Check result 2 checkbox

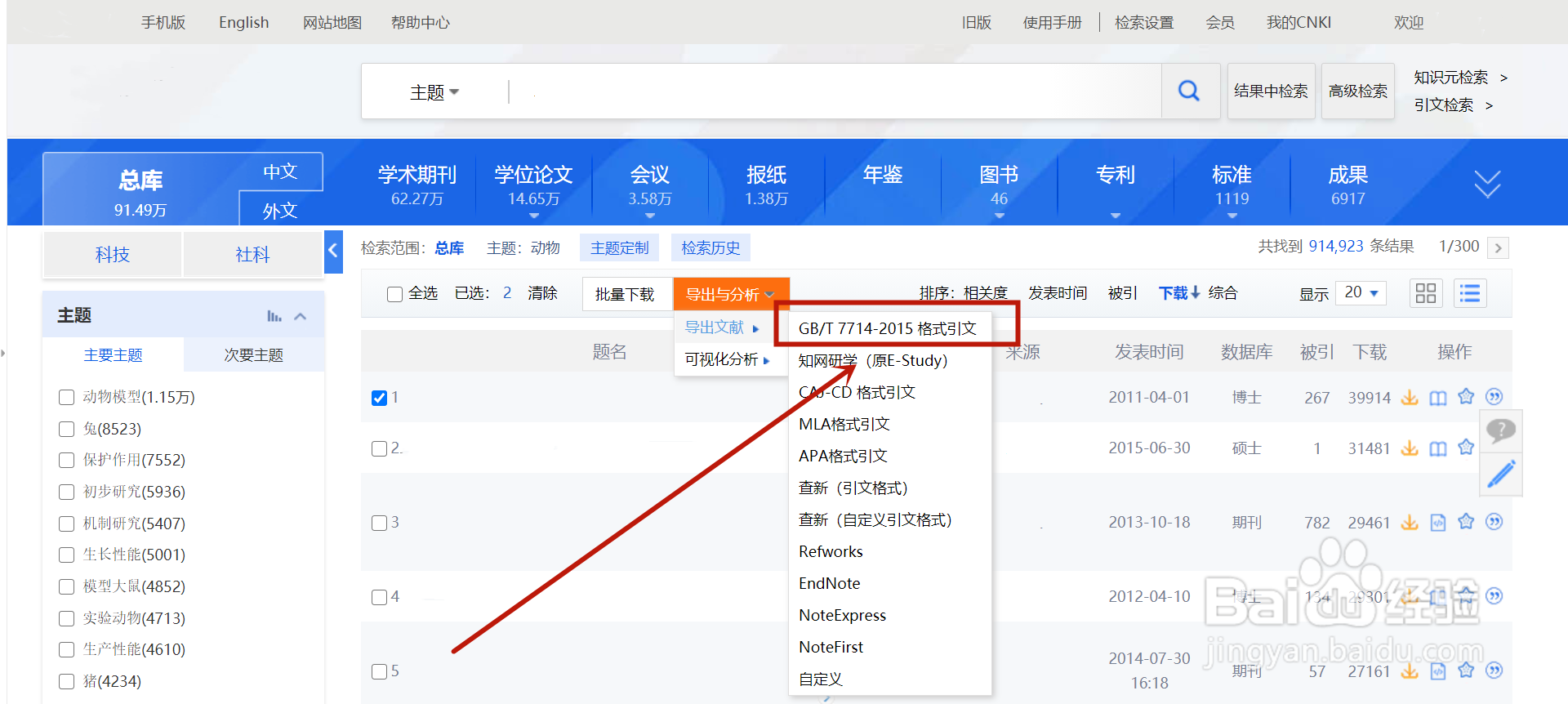379,448
